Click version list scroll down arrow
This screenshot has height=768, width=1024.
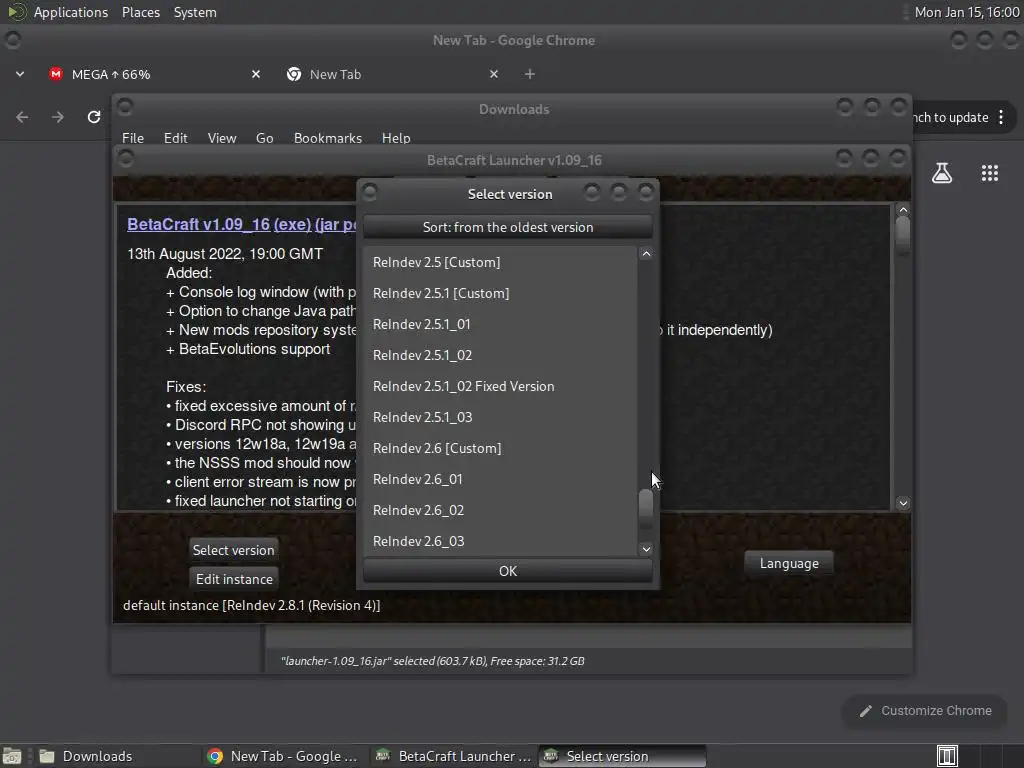pos(646,549)
